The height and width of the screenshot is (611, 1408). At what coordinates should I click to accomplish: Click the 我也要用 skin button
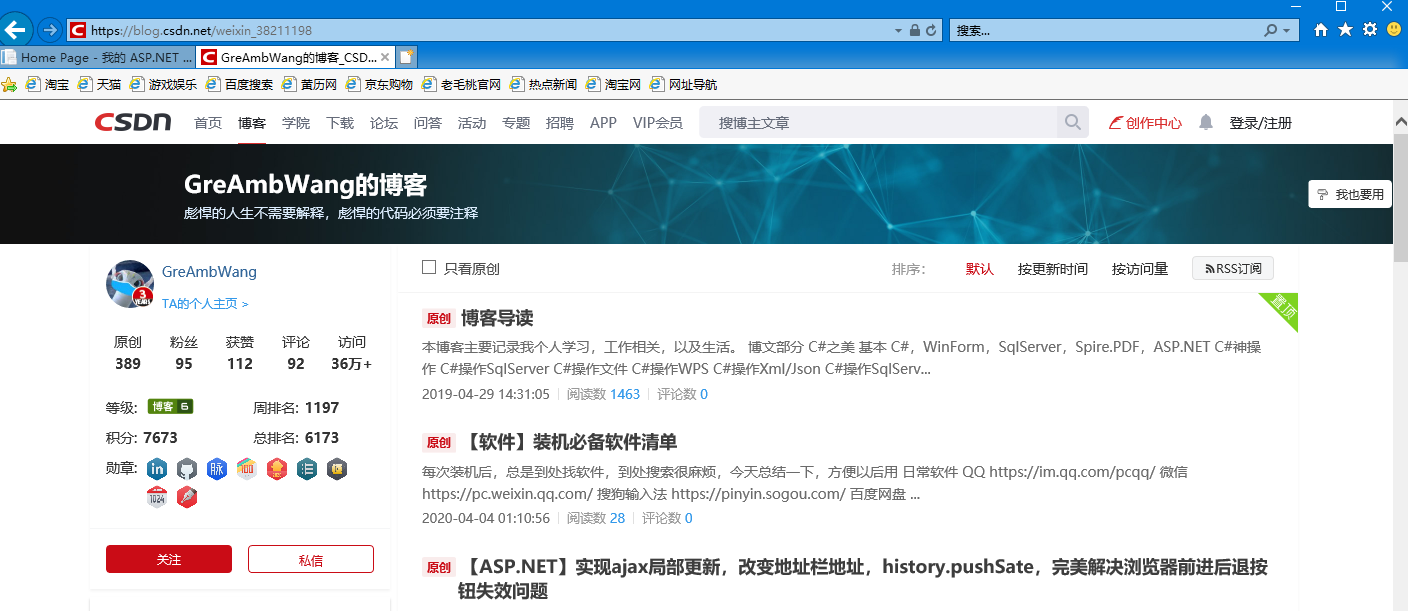[x=1350, y=194]
